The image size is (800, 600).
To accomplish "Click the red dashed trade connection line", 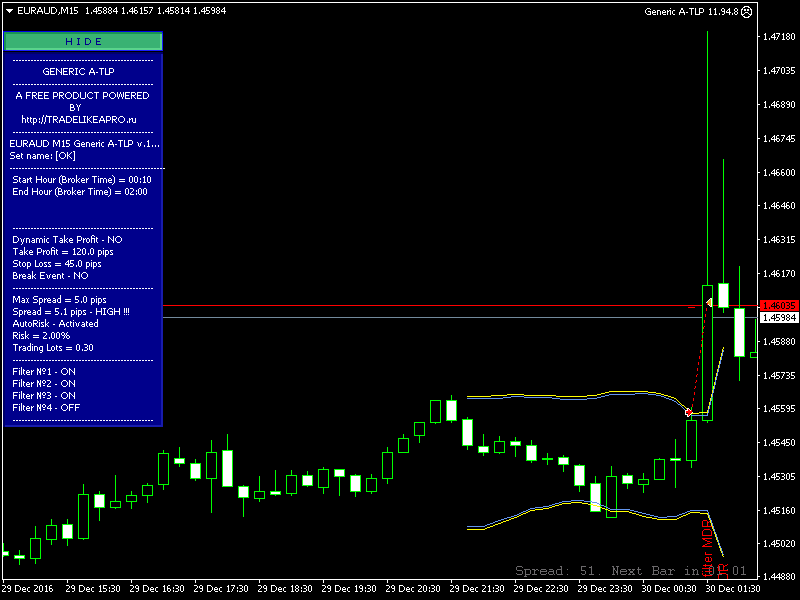I will [698, 360].
